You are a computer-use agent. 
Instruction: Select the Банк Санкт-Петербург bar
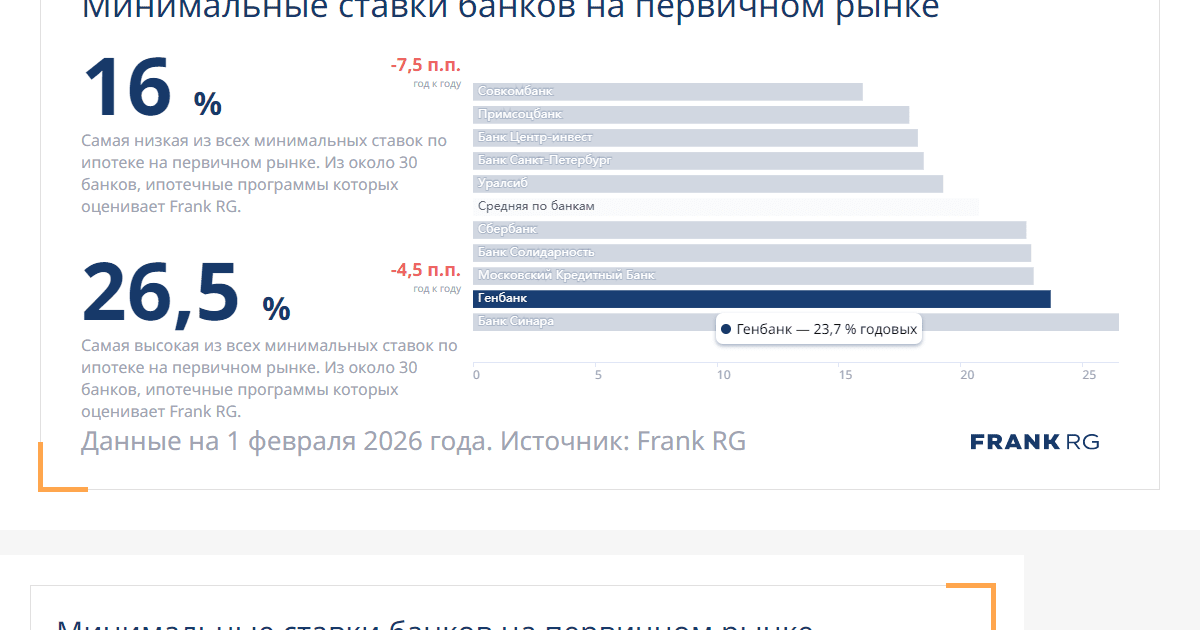698,161
